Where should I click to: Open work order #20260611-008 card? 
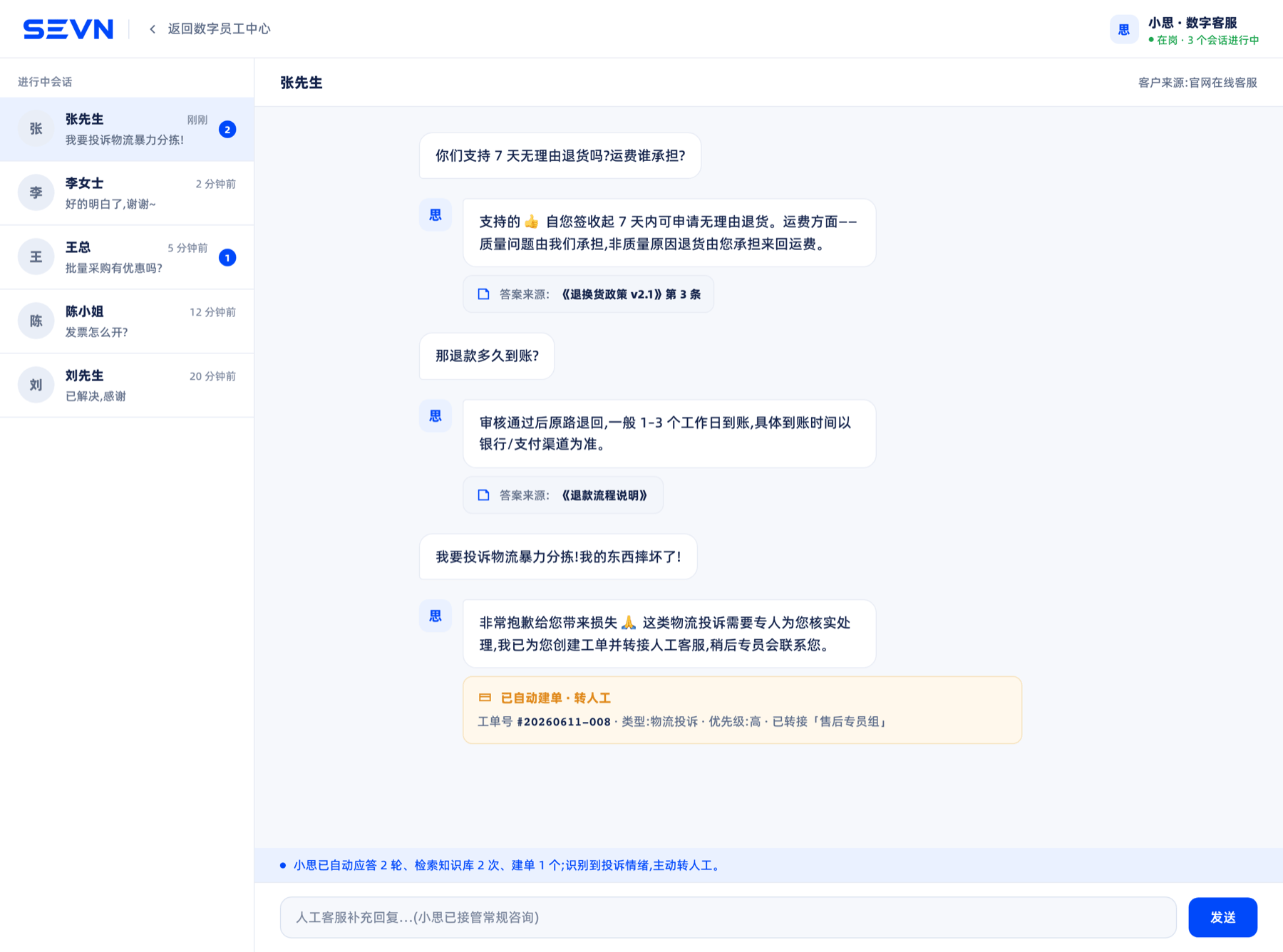[x=742, y=710]
